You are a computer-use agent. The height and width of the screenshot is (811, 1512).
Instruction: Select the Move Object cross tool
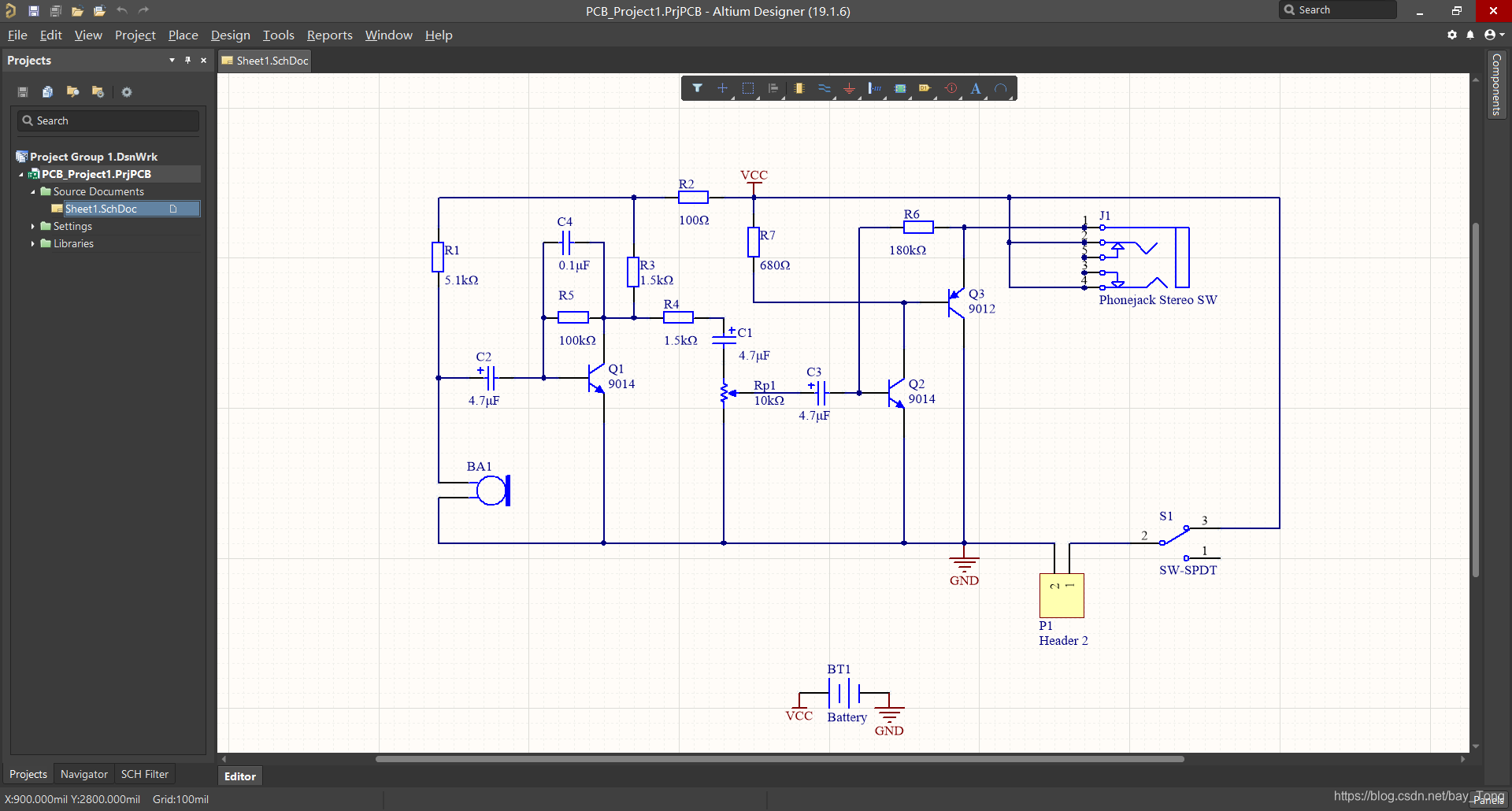722,88
